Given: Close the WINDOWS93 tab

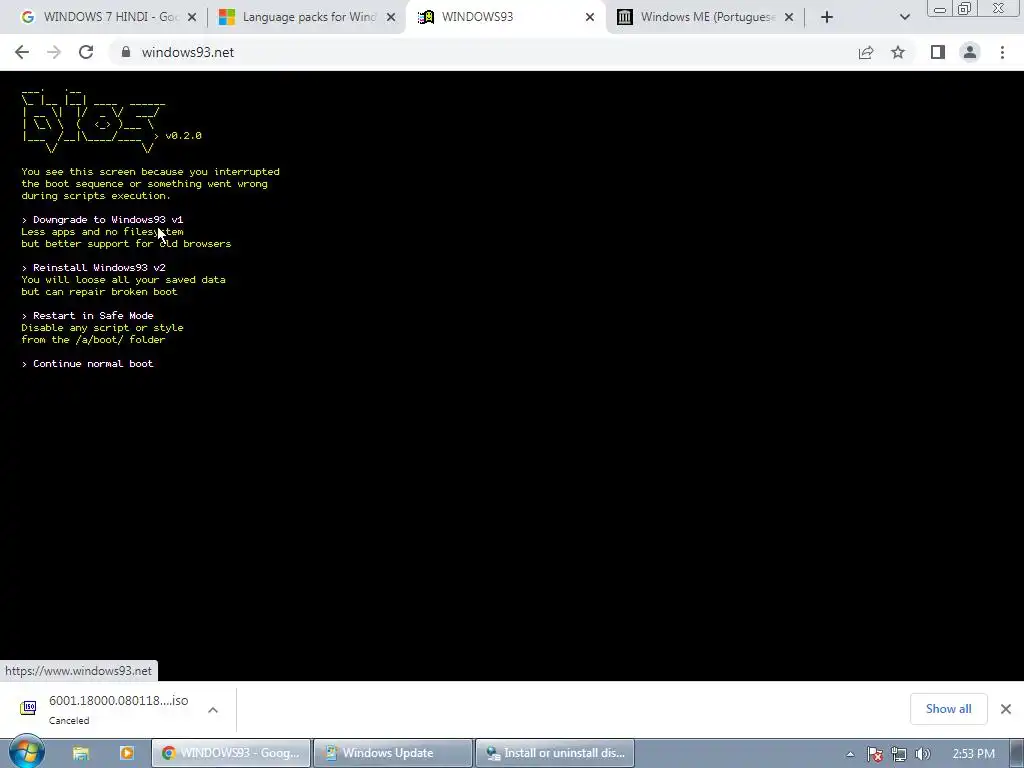Looking at the screenshot, I should (590, 18).
